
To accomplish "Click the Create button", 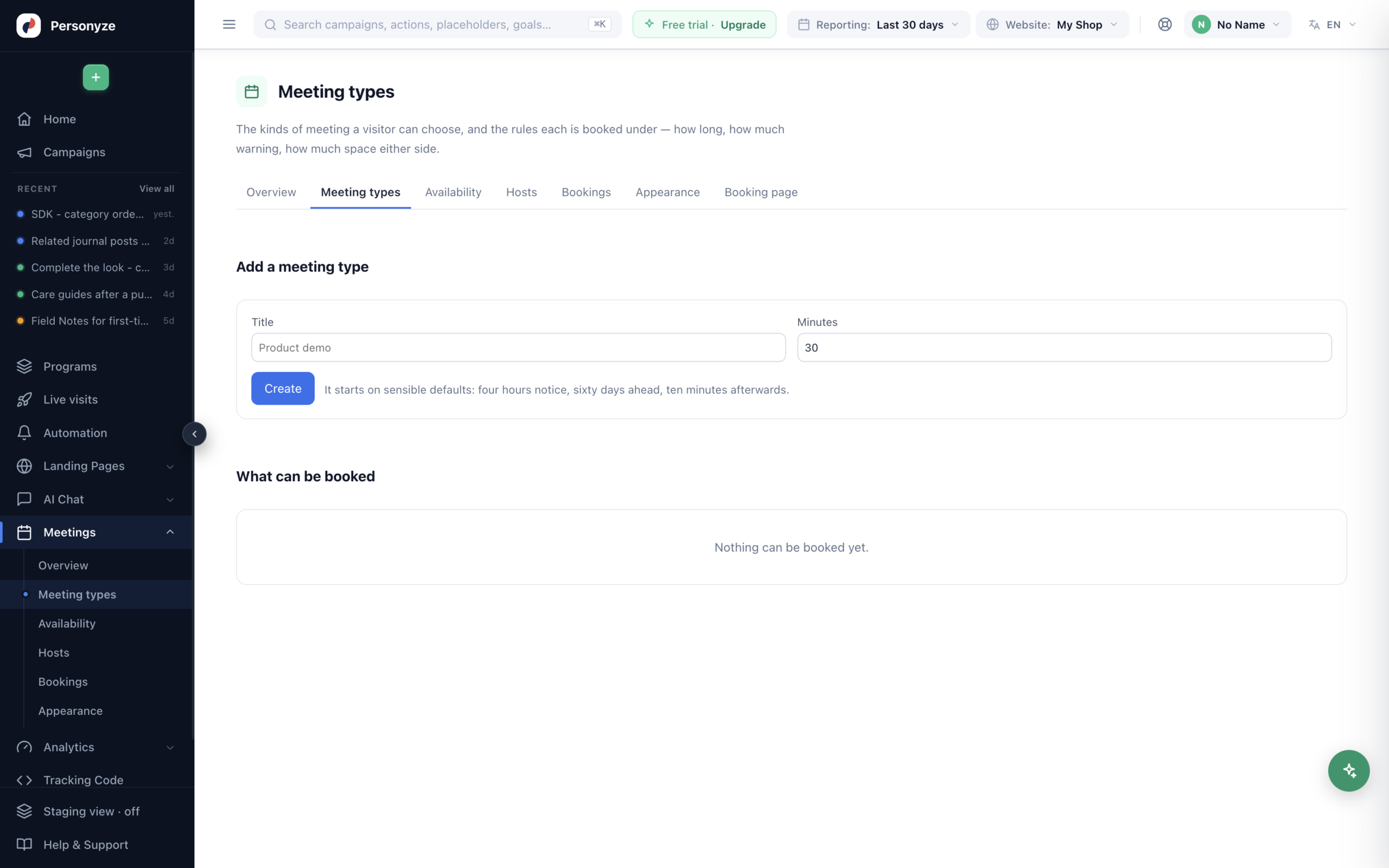I will 283,388.
